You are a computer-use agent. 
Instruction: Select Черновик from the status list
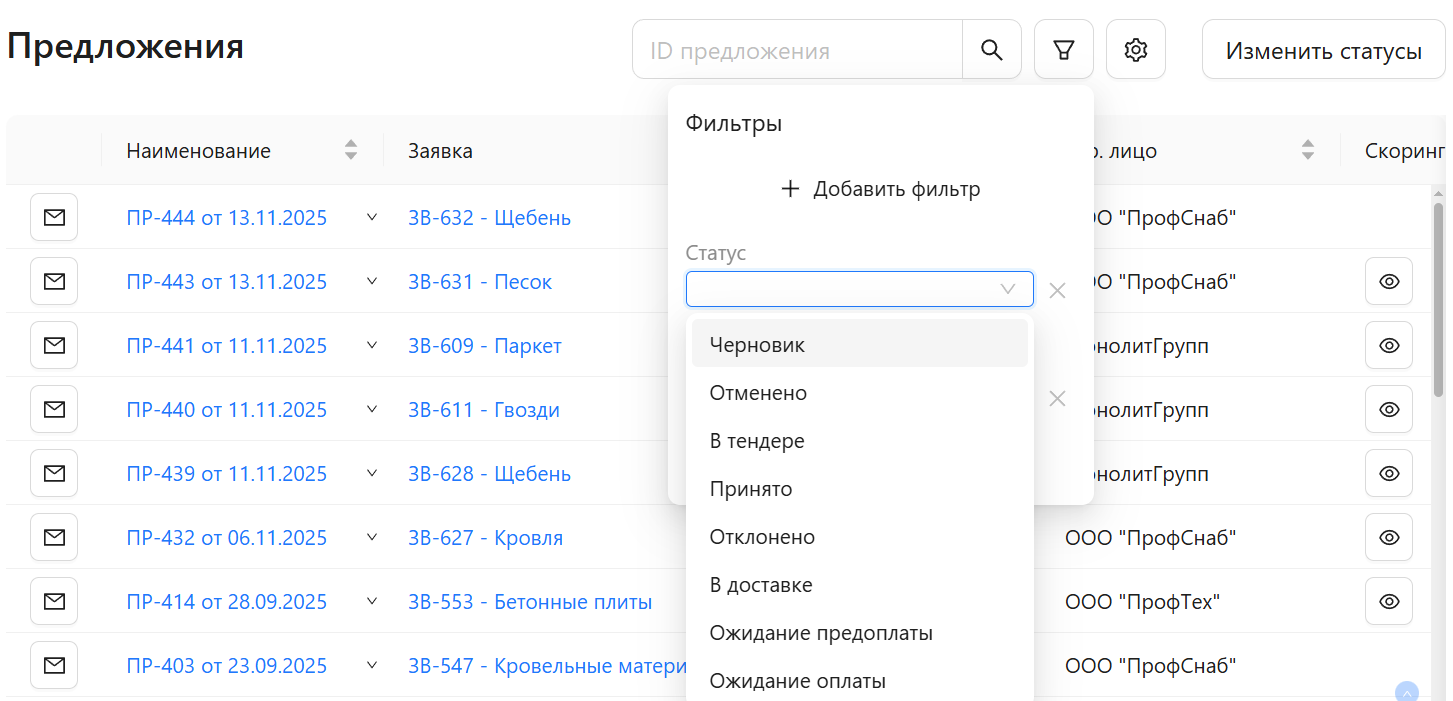(757, 344)
